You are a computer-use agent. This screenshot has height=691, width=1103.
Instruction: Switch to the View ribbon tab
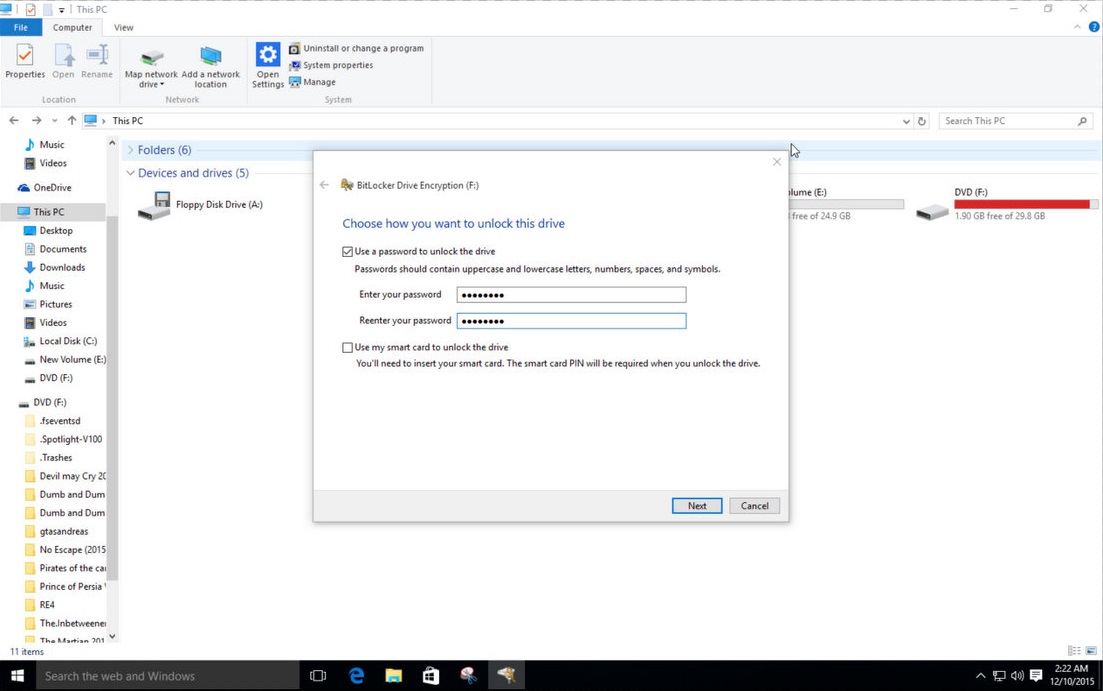click(124, 27)
